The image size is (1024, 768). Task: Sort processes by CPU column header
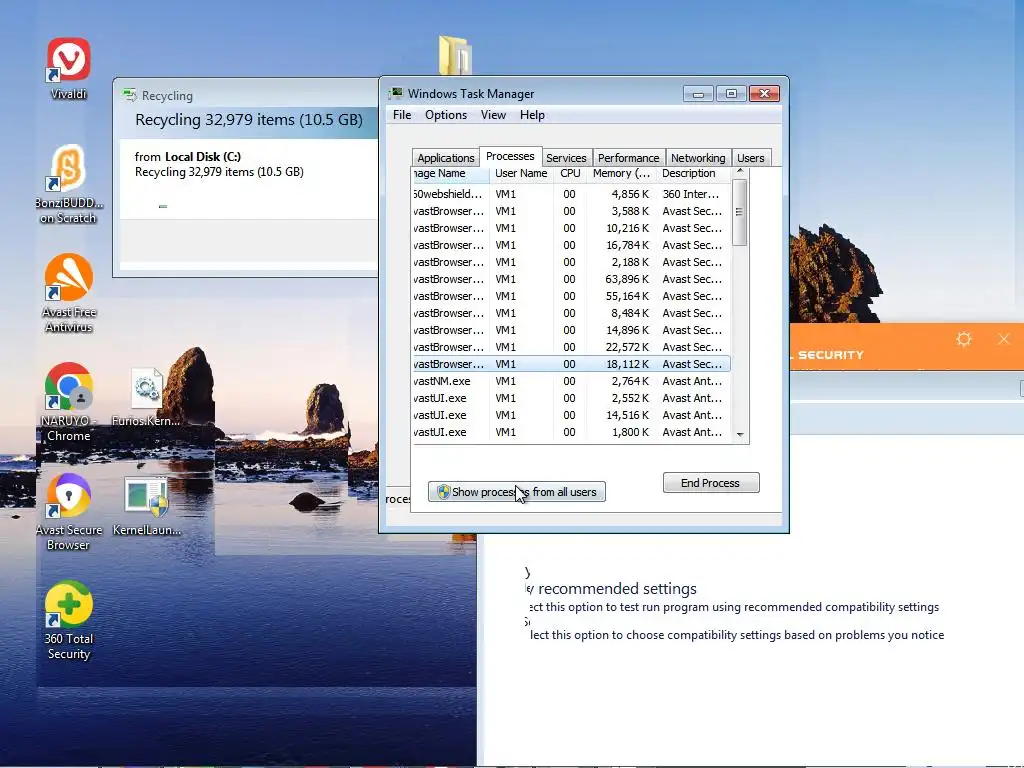(x=570, y=174)
